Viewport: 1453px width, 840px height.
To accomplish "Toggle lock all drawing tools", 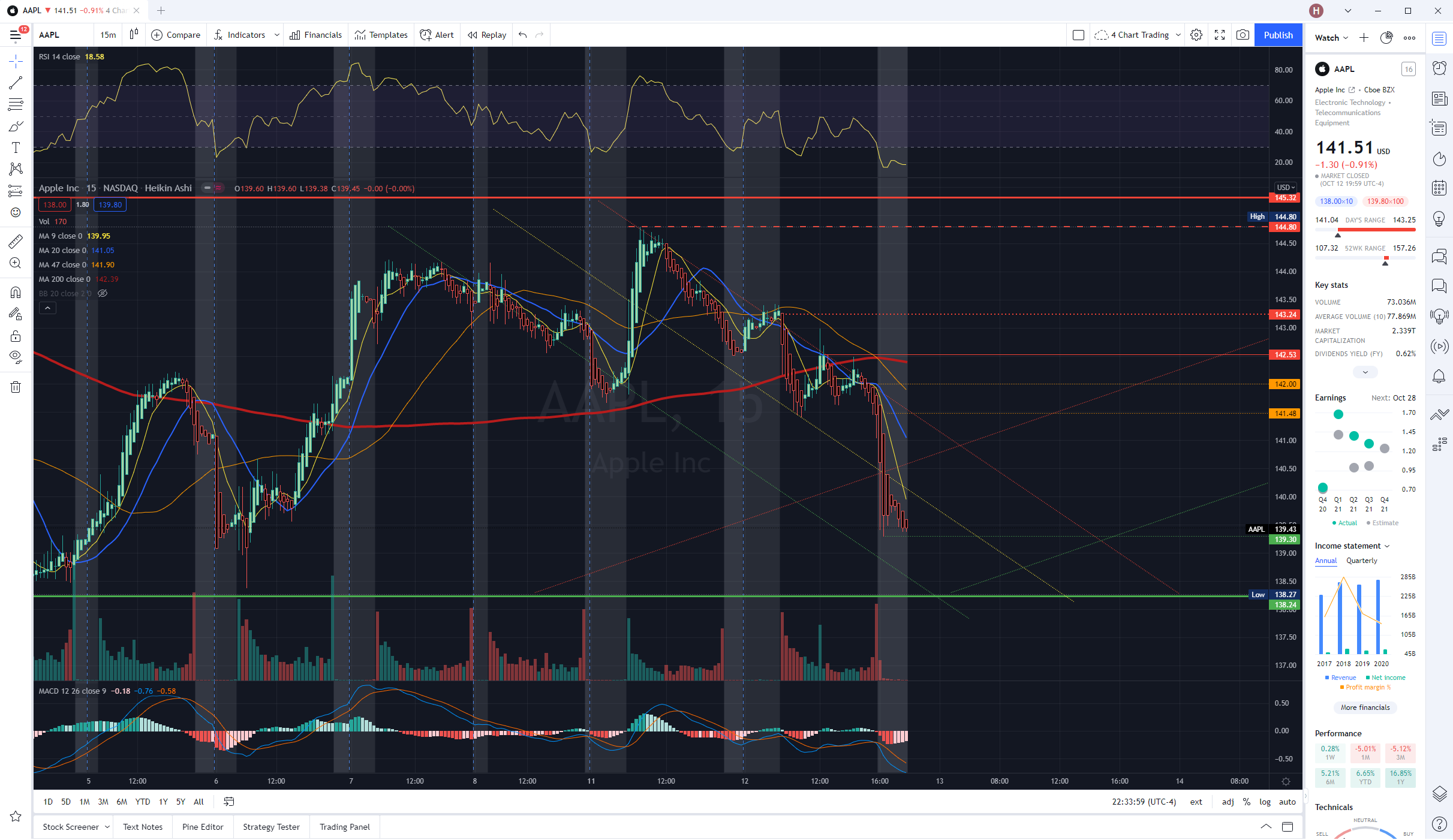I will [x=16, y=336].
